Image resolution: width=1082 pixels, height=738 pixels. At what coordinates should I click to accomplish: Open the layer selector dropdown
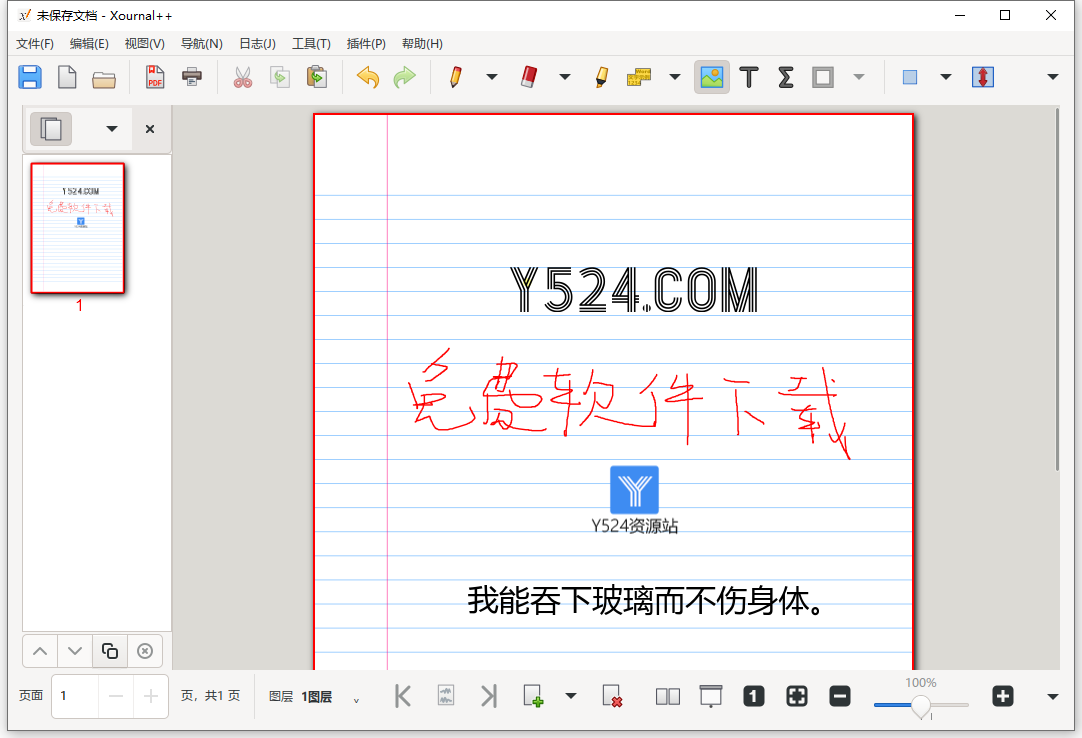tap(356, 700)
